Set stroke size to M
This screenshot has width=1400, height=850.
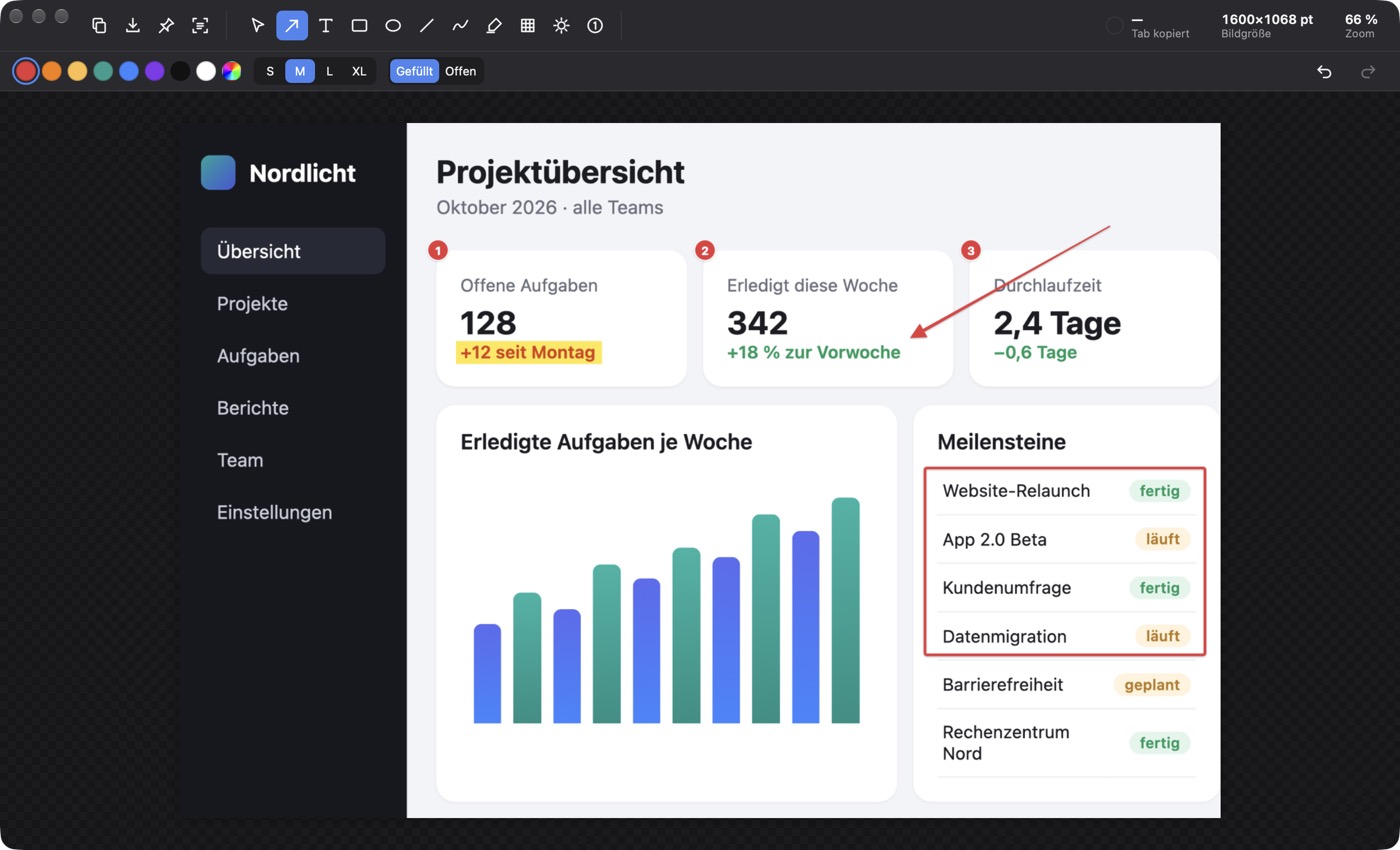pyautogui.click(x=300, y=71)
